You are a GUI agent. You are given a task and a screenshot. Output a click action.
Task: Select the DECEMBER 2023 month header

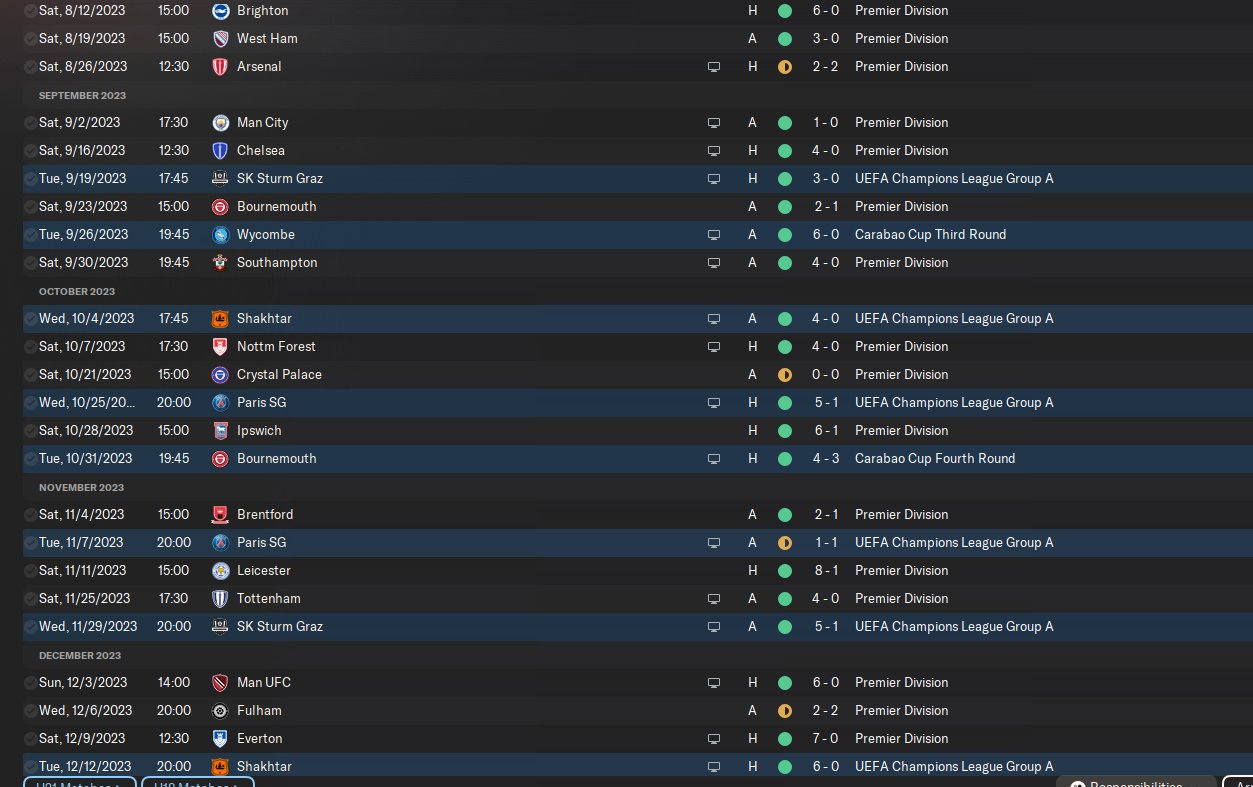80,656
